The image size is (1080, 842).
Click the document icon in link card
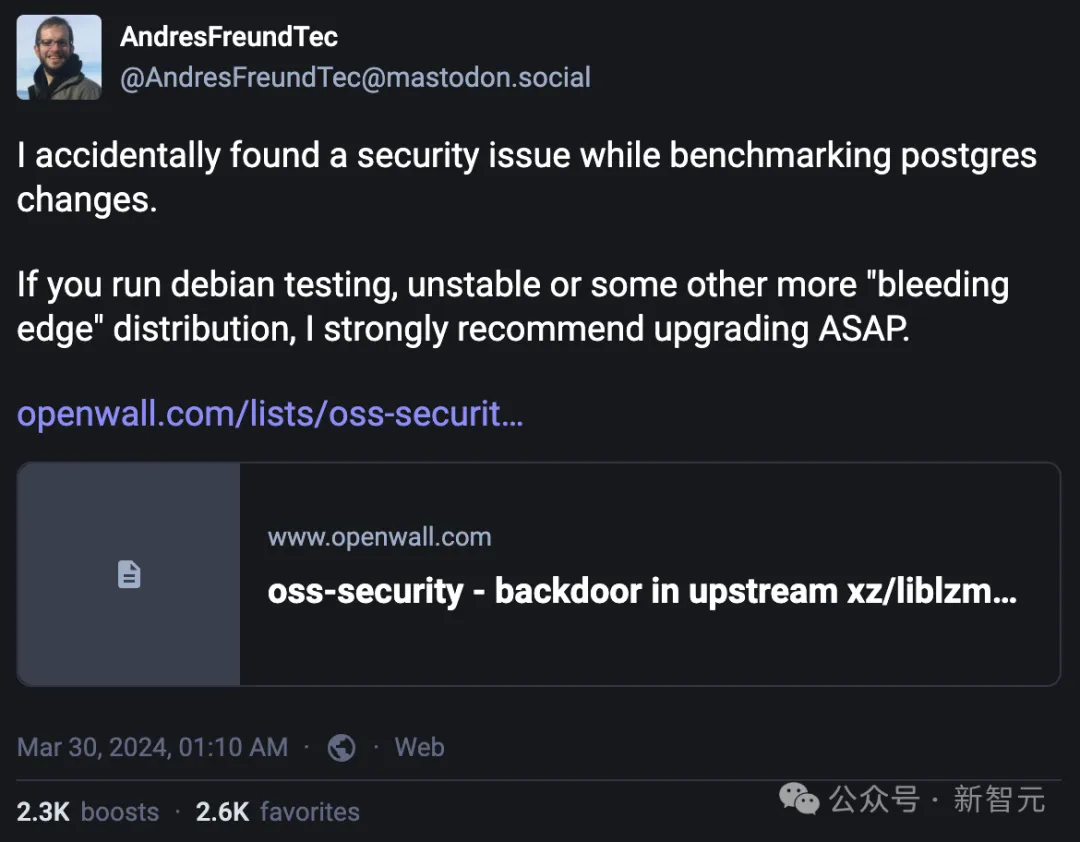(129, 574)
